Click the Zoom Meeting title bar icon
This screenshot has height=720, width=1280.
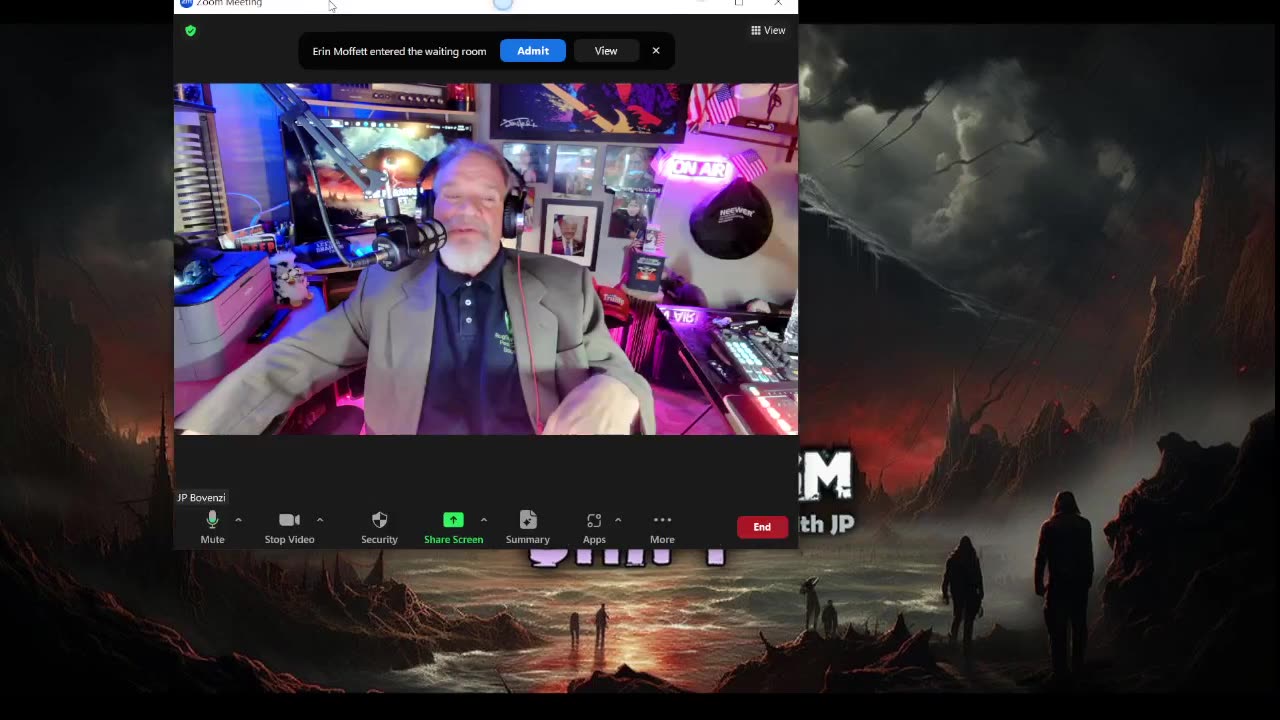click(x=186, y=4)
